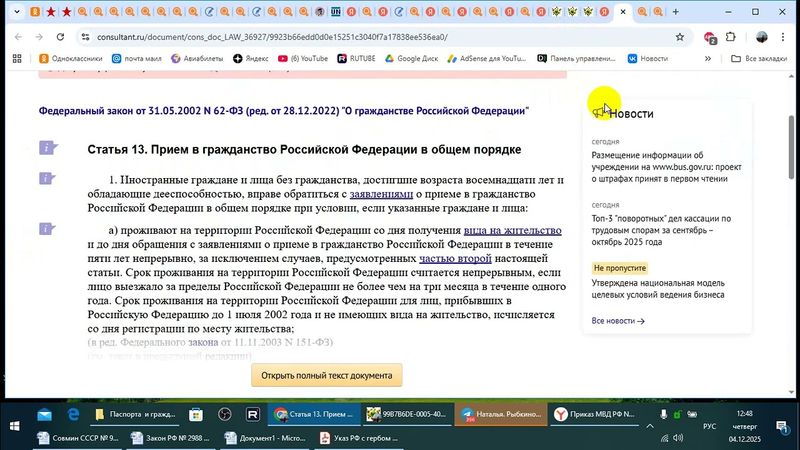800x450 pixels.
Task: Open the Chrome profile avatar
Action: point(762,37)
